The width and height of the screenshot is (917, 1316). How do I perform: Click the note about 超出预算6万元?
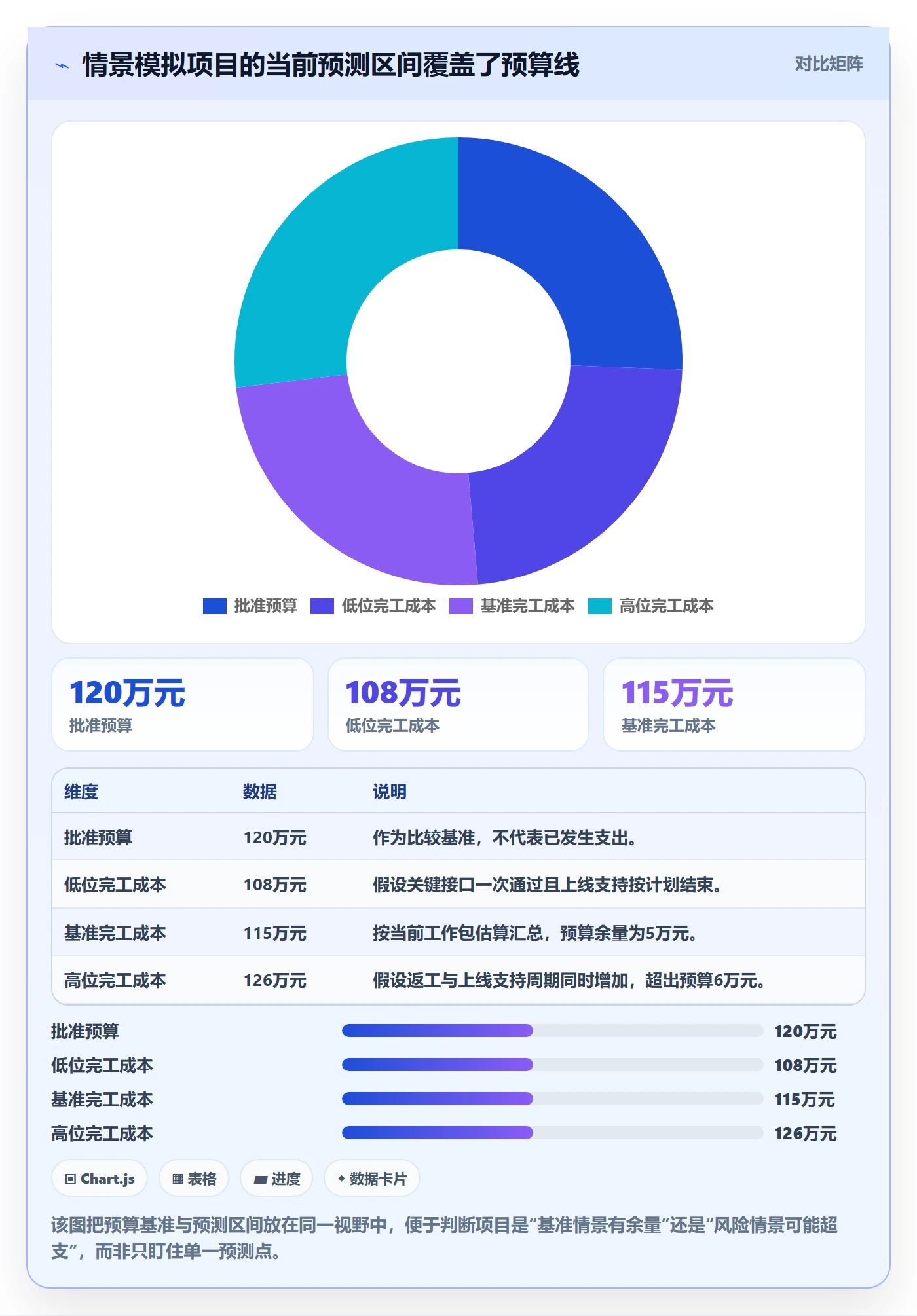[x=569, y=981]
